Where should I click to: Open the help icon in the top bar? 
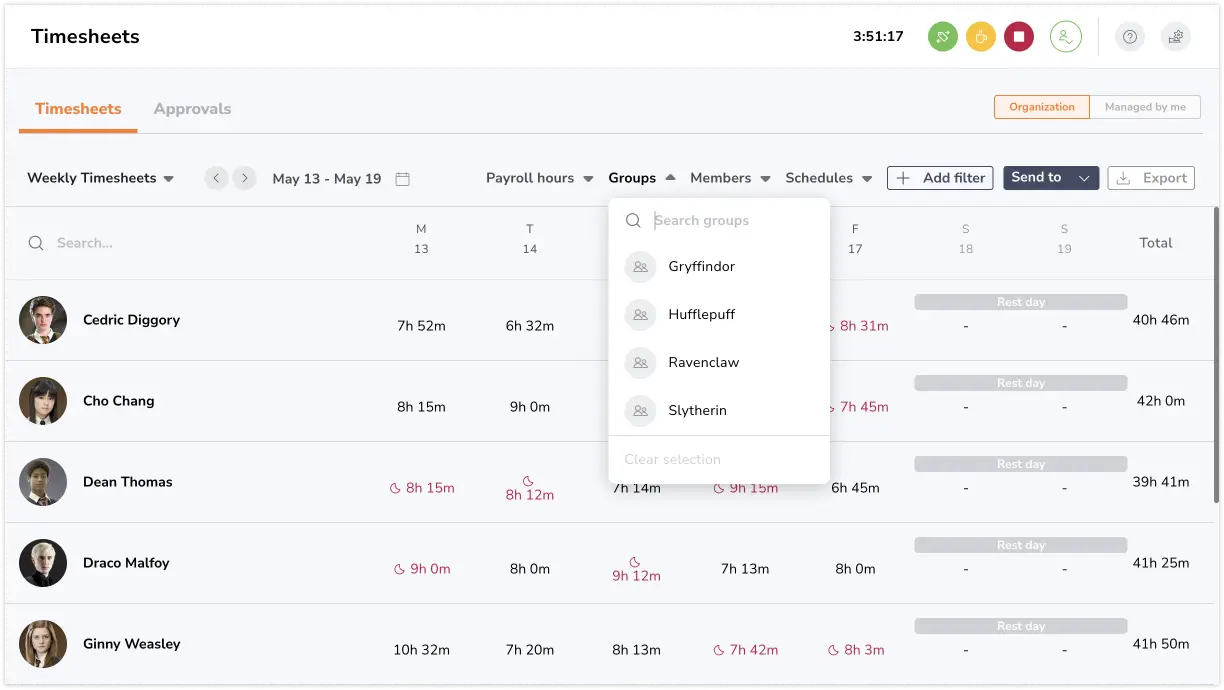point(1129,36)
